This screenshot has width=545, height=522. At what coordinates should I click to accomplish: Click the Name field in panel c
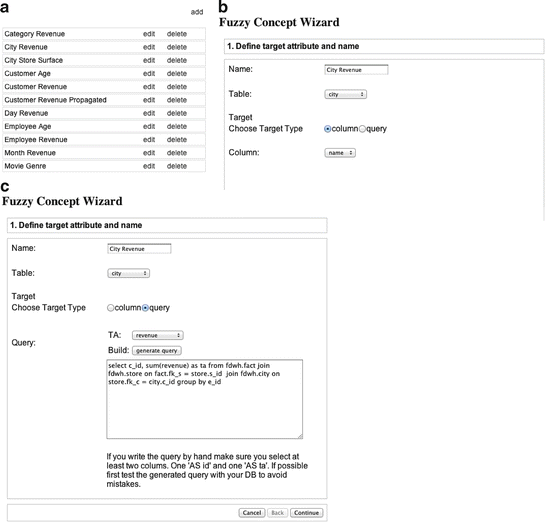click(x=139, y=248)
